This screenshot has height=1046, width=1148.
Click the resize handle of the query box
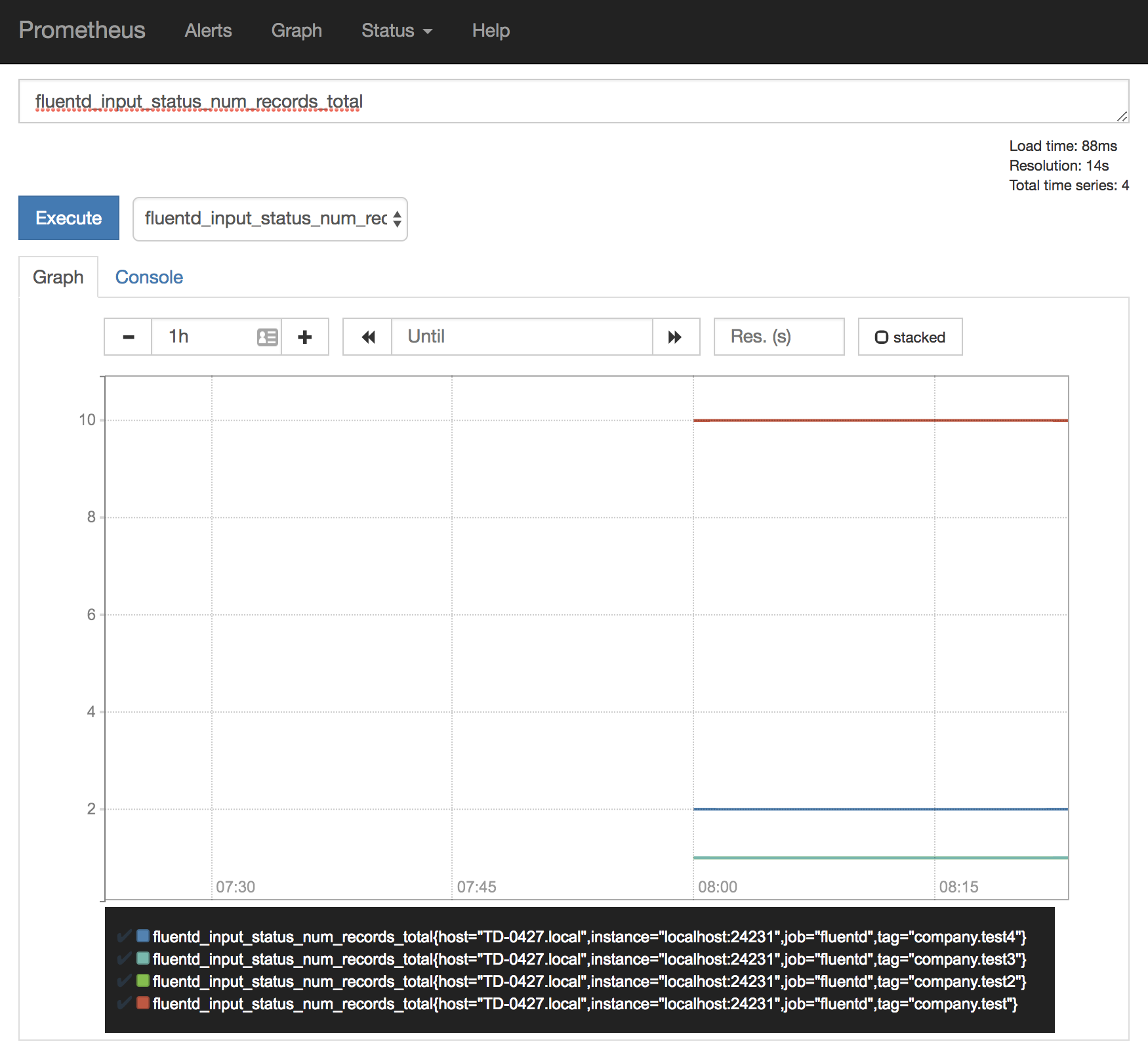click(x=1122, y=116)
